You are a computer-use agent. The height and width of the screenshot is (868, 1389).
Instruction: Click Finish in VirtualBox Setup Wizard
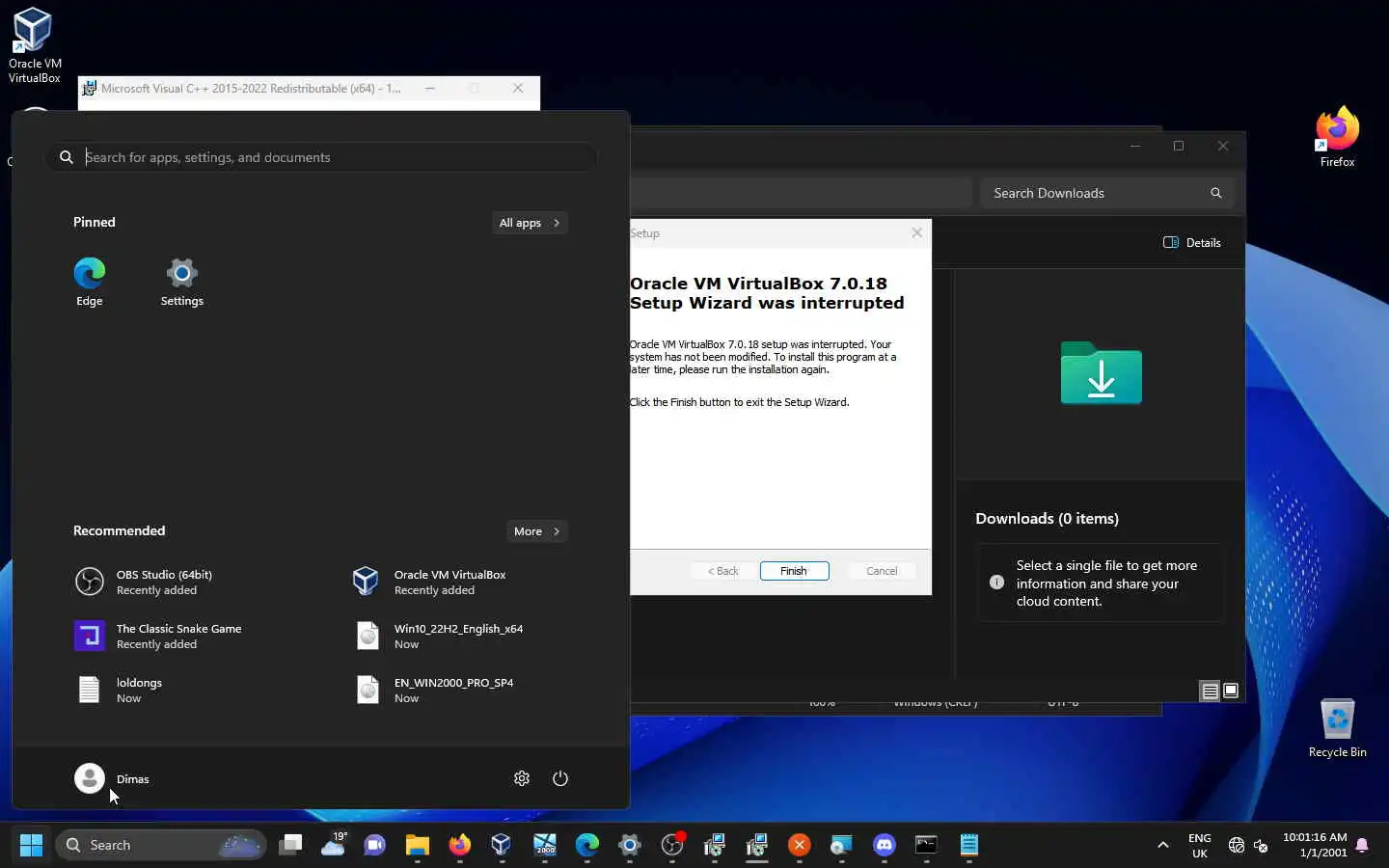tap(794, 571)
